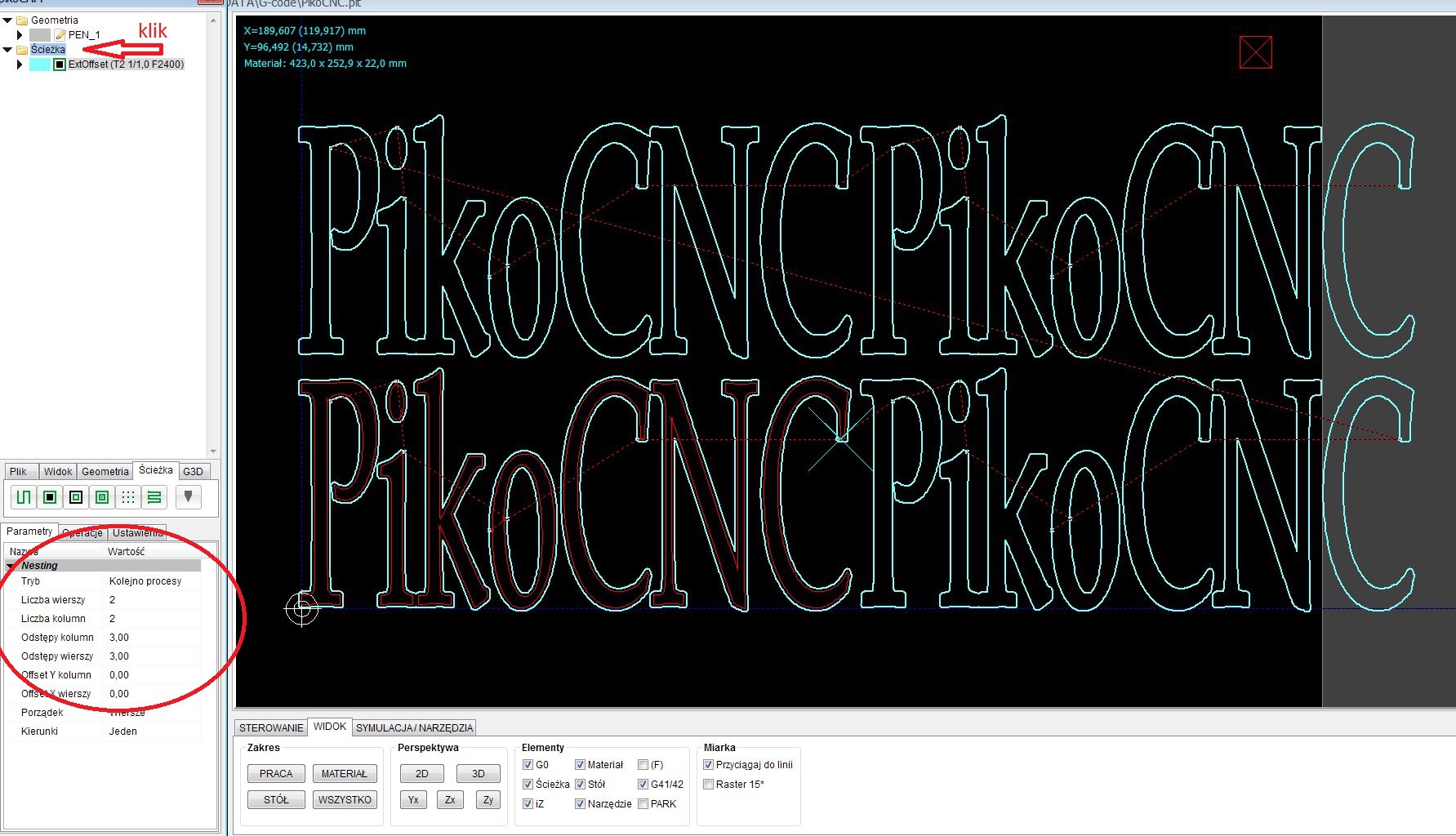Image resolution: width=1456 pixels, height=836 pixels.
Task: Enable the Raster 15° checkbox
Action: click(x=708, y=785)
